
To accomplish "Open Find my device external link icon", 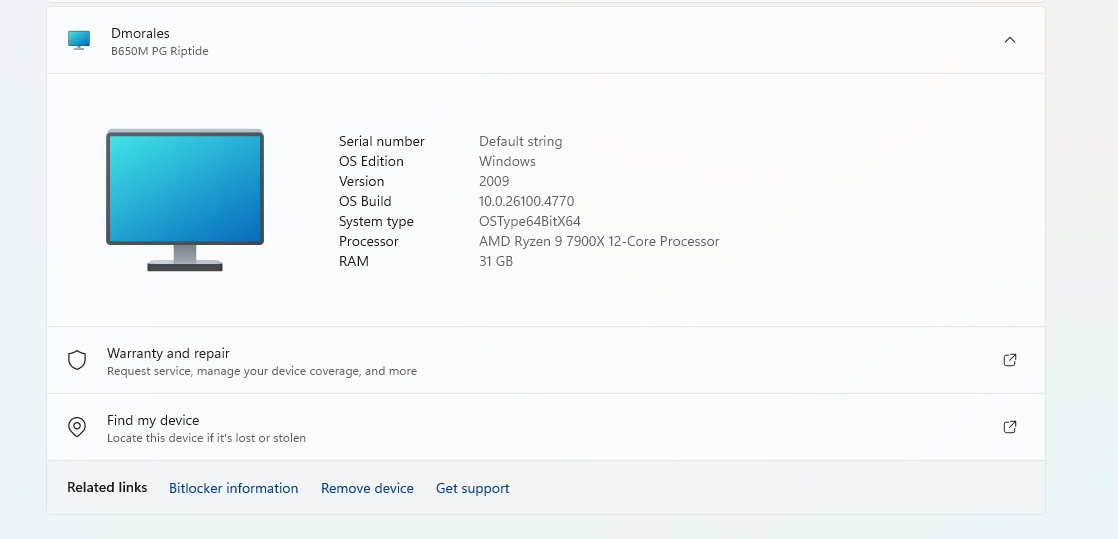I will click(1010, 427).
